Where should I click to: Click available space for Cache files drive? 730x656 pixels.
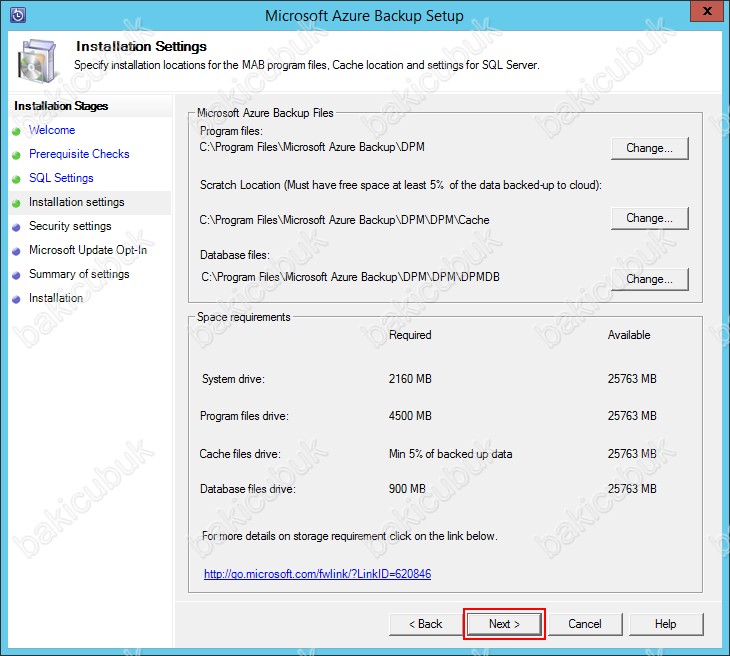[632, 454]
